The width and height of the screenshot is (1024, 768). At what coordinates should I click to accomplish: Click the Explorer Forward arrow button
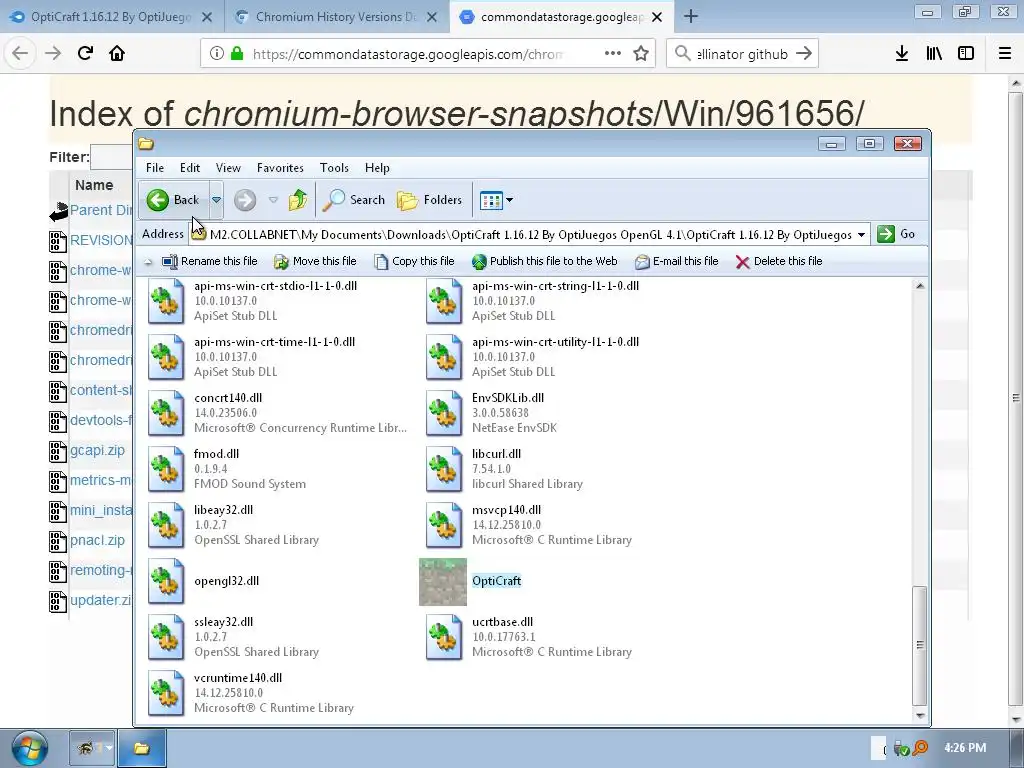point(245,200)
